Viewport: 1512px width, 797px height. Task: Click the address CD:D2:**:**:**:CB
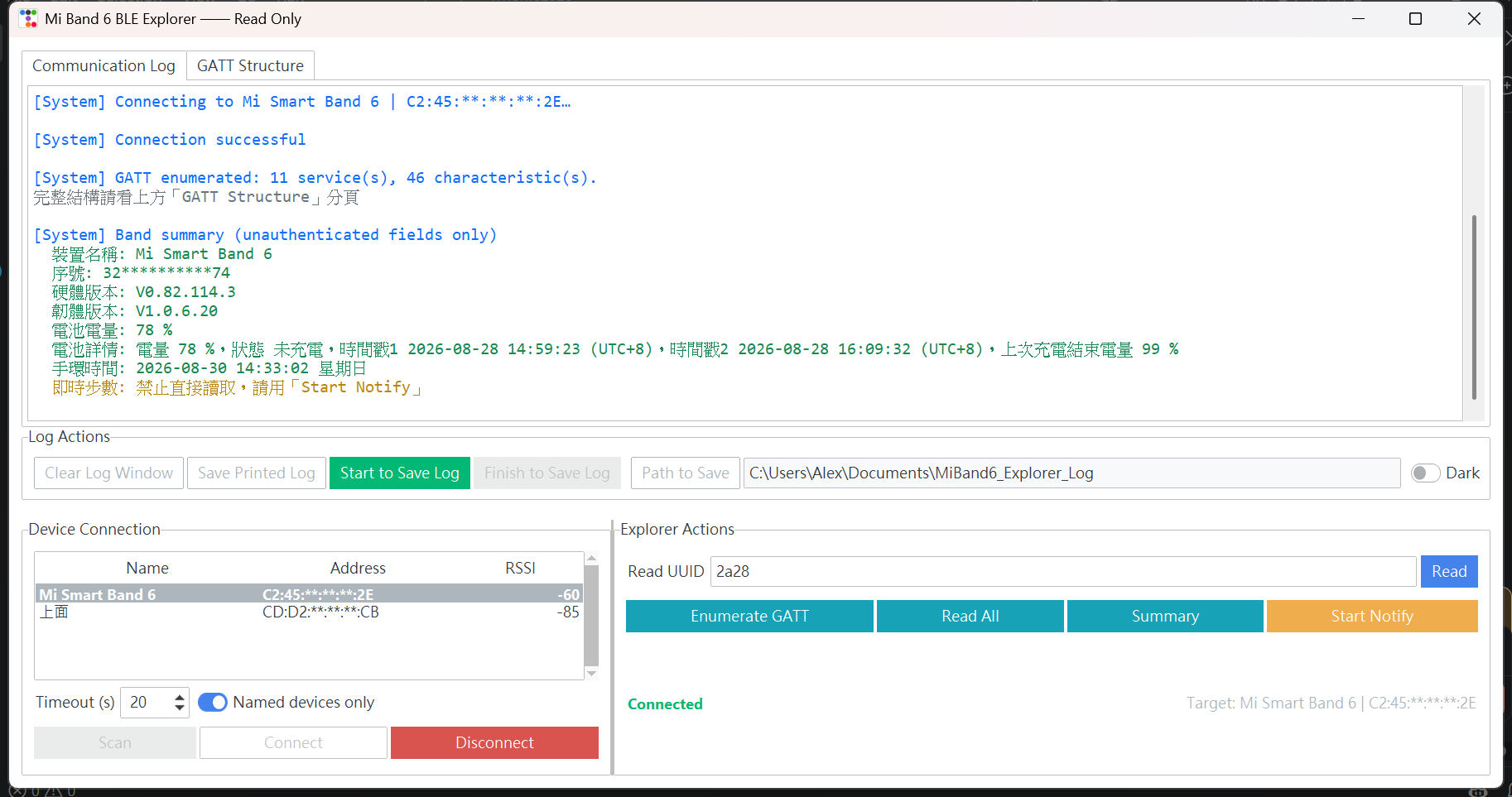coord(320,612)
